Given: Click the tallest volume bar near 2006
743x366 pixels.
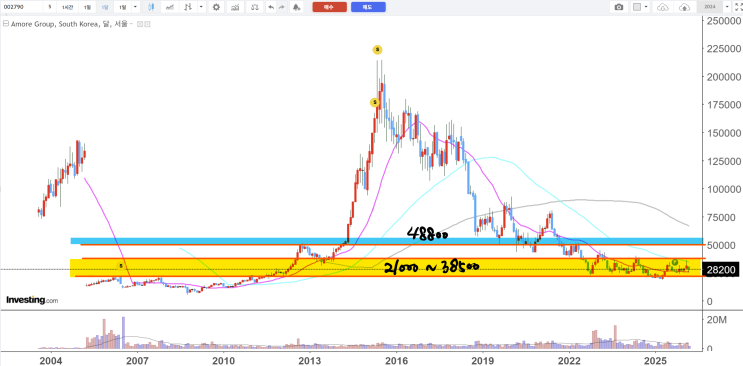Looking at the screenshot, I should click(x=124, y=333).
